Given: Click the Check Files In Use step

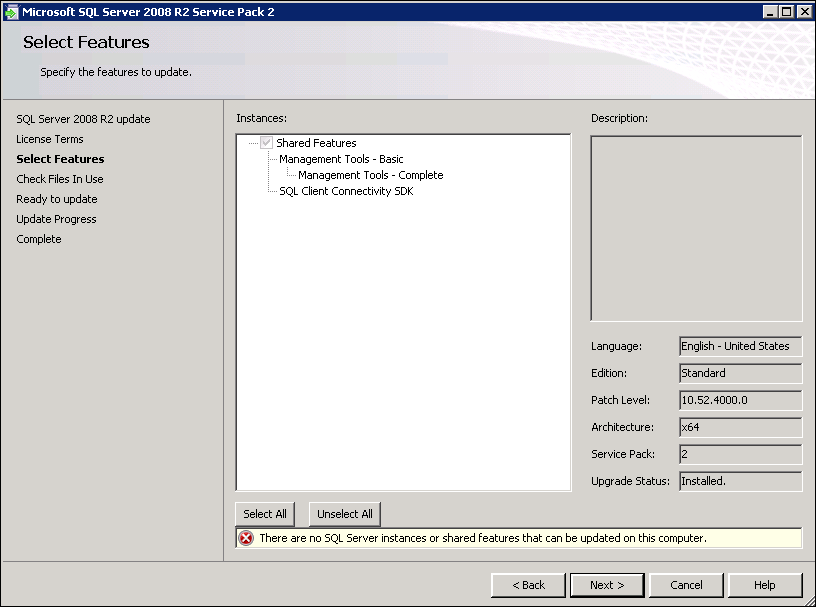Looking at the screenshot, I should click(x=60, y=179).
